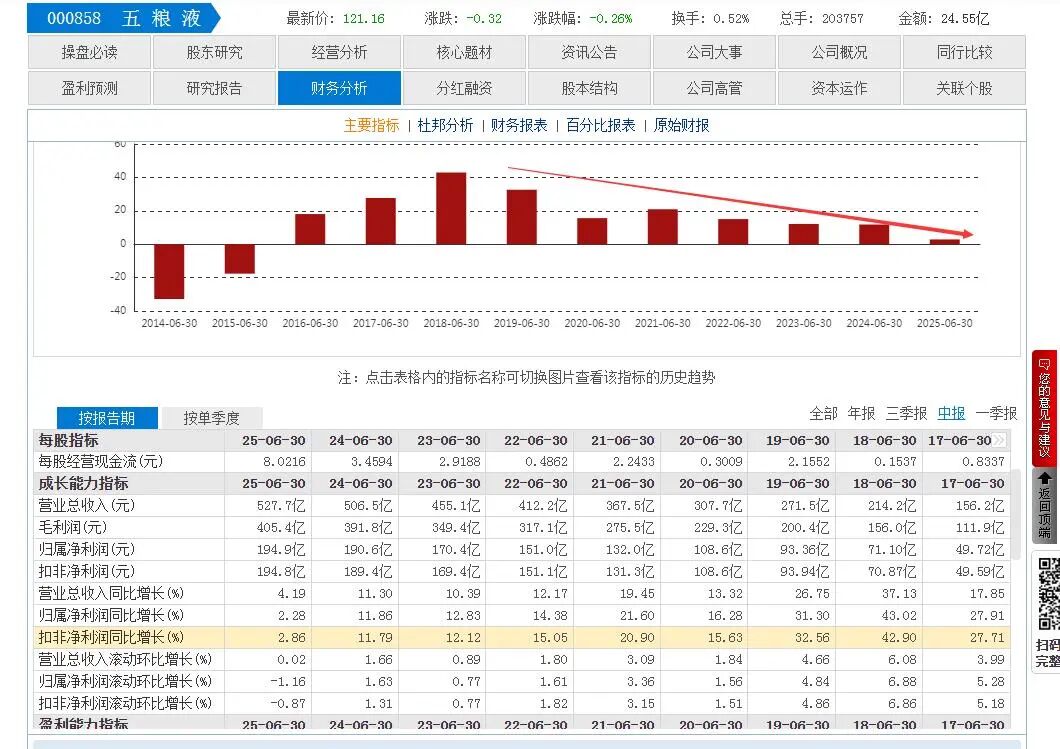The height and width of the screenshot is (749, 1060).
Task: Click the 扣非净利润同比增长(%) indicator name
Action: click(x=111, y=637)
